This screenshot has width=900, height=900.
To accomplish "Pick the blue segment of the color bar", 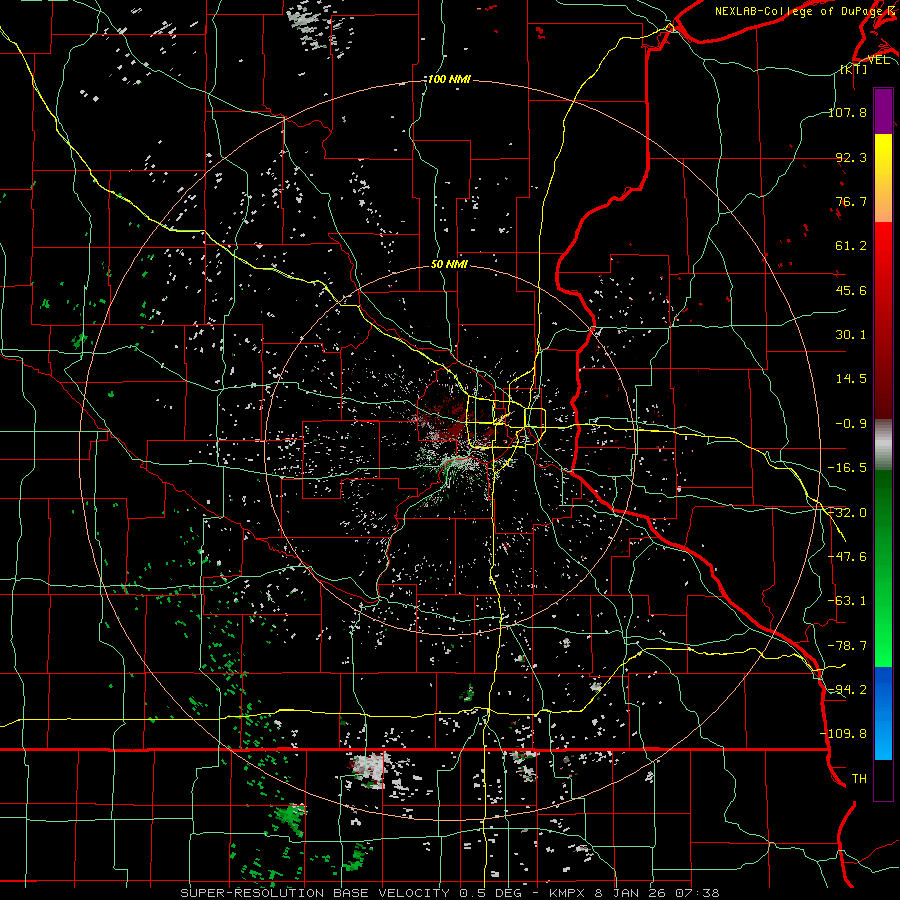I will point(883,713).
